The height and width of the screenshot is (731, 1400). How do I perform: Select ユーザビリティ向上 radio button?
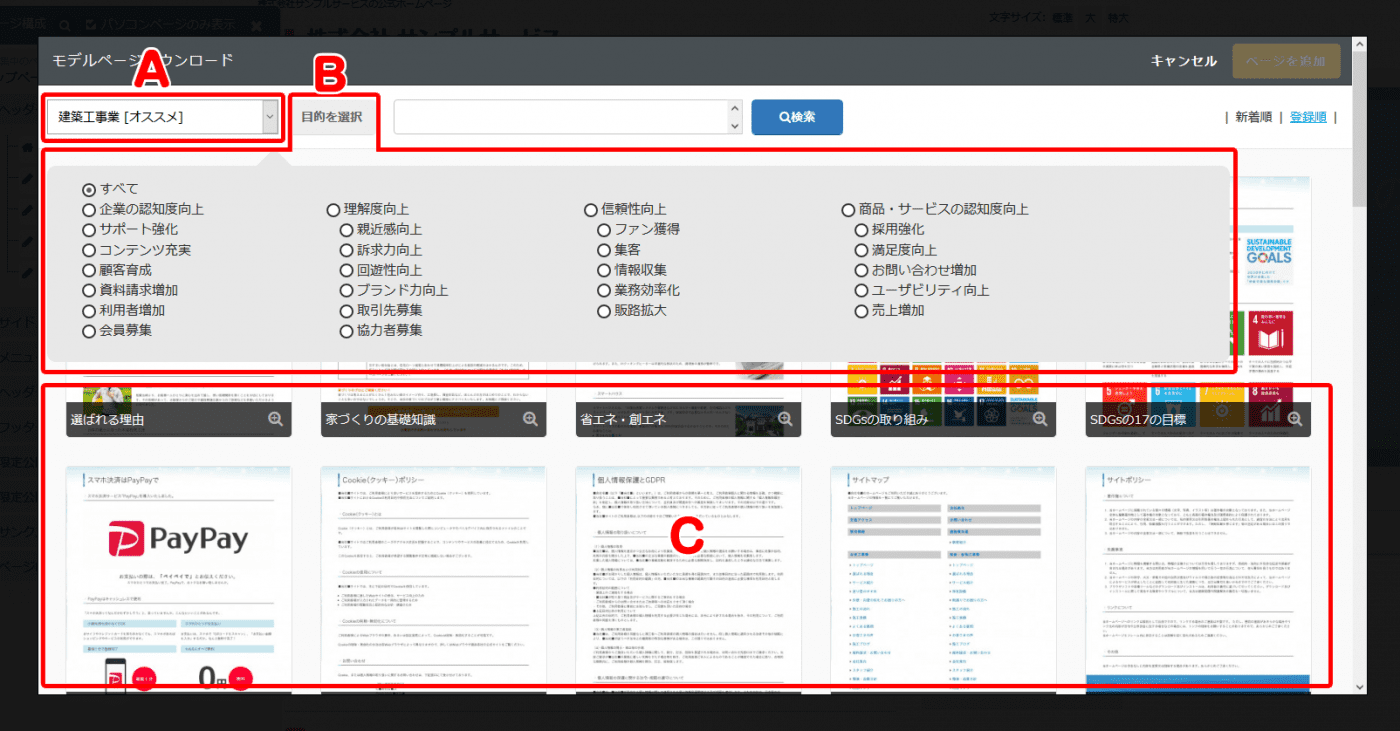click(x=862, y=290)
